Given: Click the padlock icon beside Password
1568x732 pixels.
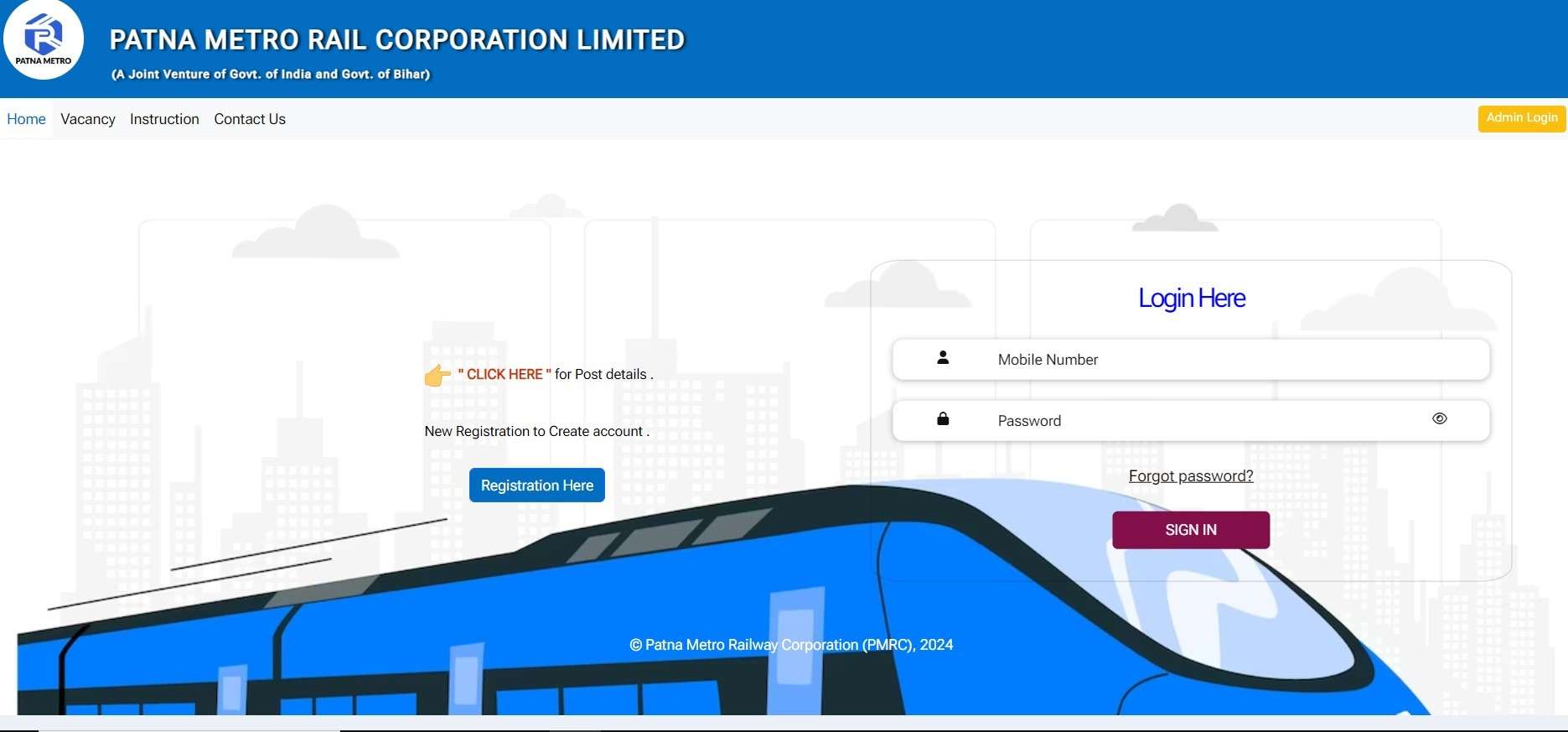Looking at the screenshot, I should [x=943, y=418].
